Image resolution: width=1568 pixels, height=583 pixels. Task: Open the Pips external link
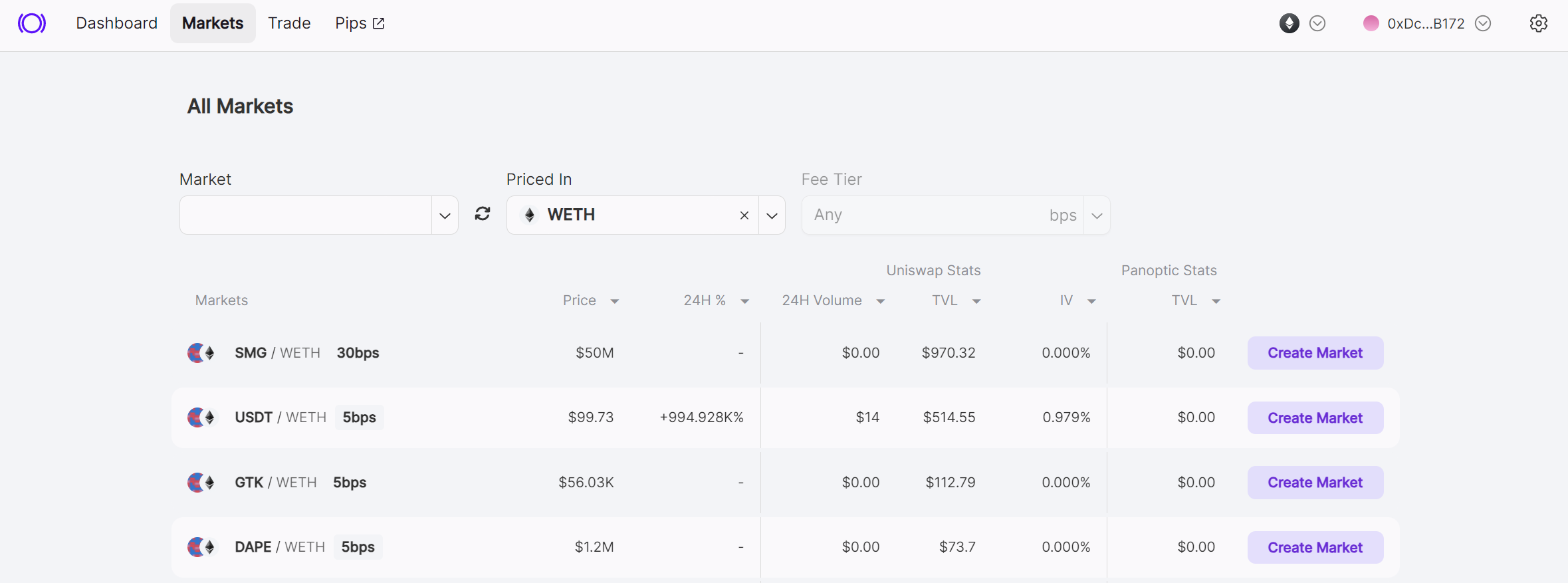360,23
